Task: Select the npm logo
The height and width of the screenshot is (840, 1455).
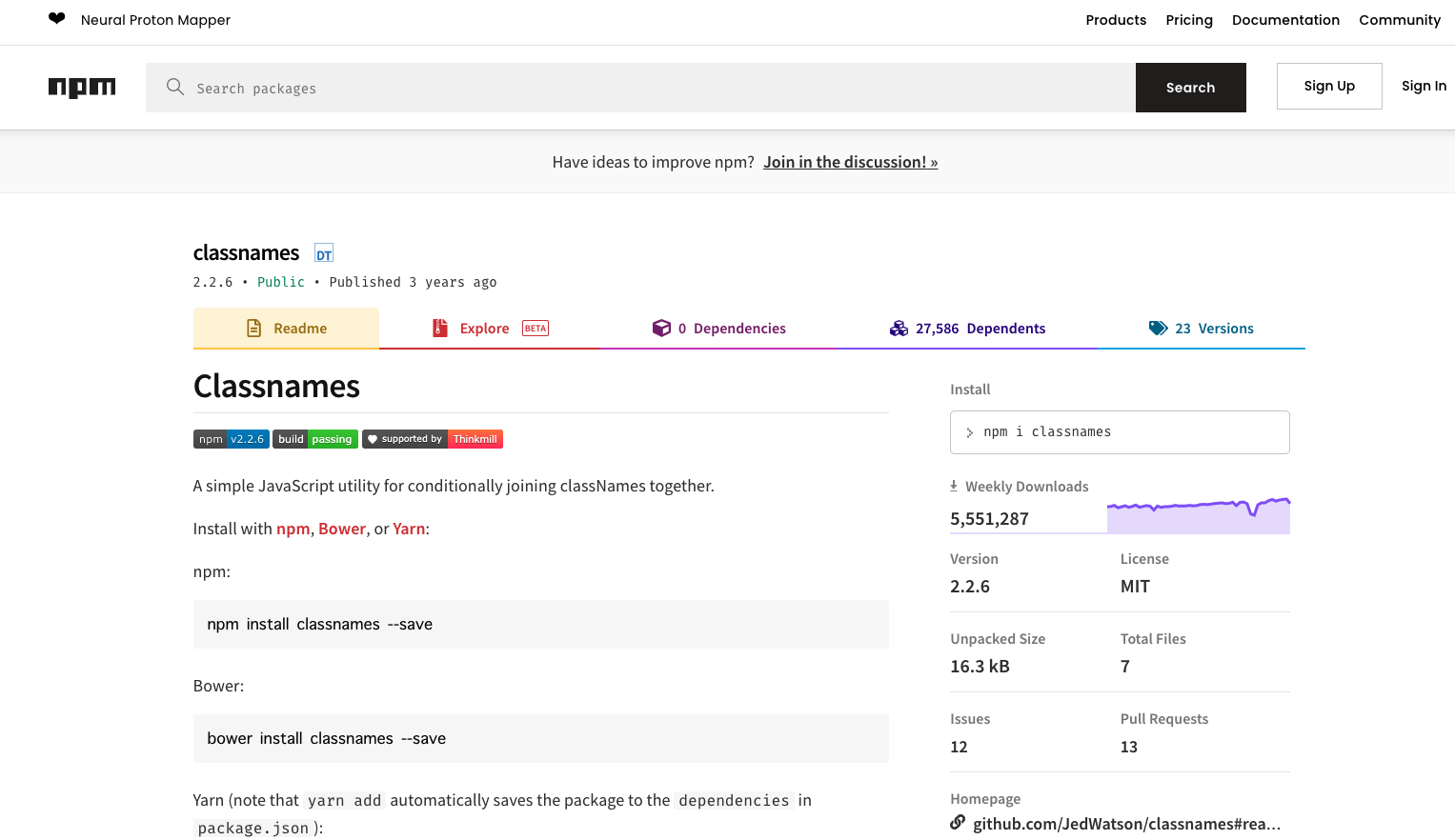Action: tap(82, 87)
